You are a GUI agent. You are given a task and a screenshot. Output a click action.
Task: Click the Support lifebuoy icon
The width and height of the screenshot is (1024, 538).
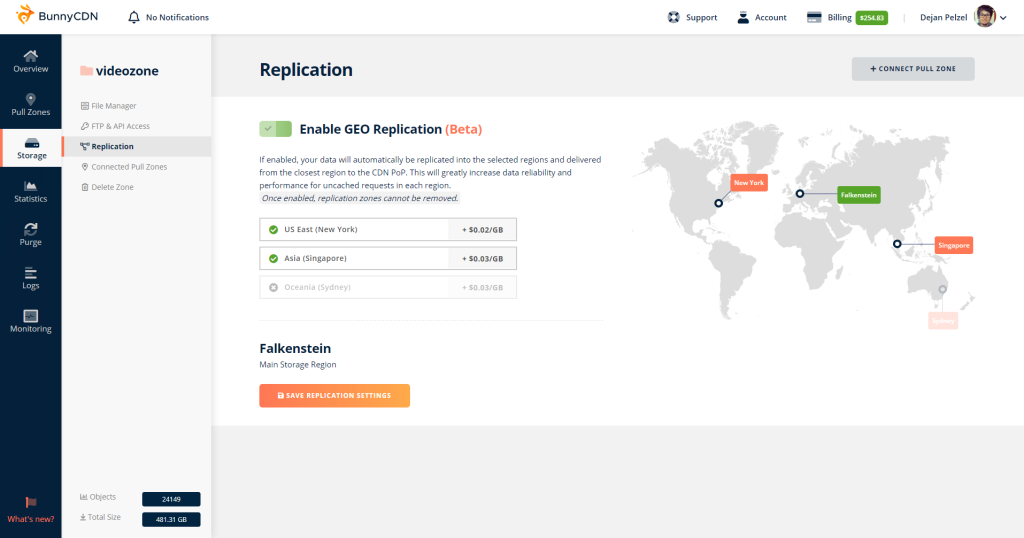coord(674,17)
